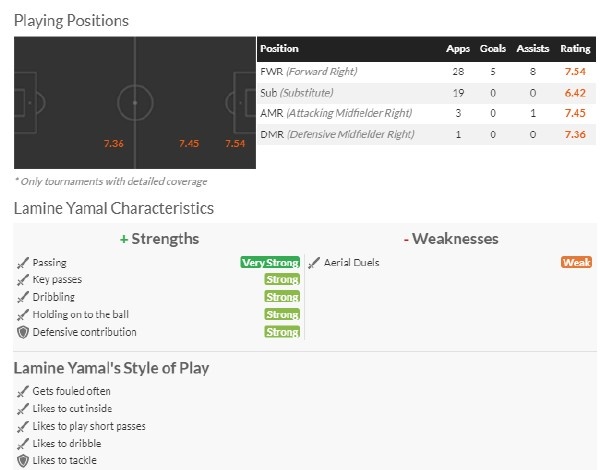This screenshot has height=470, width=600.
Task: Click the Holding on to the ball strength
Action: point(79,315)
